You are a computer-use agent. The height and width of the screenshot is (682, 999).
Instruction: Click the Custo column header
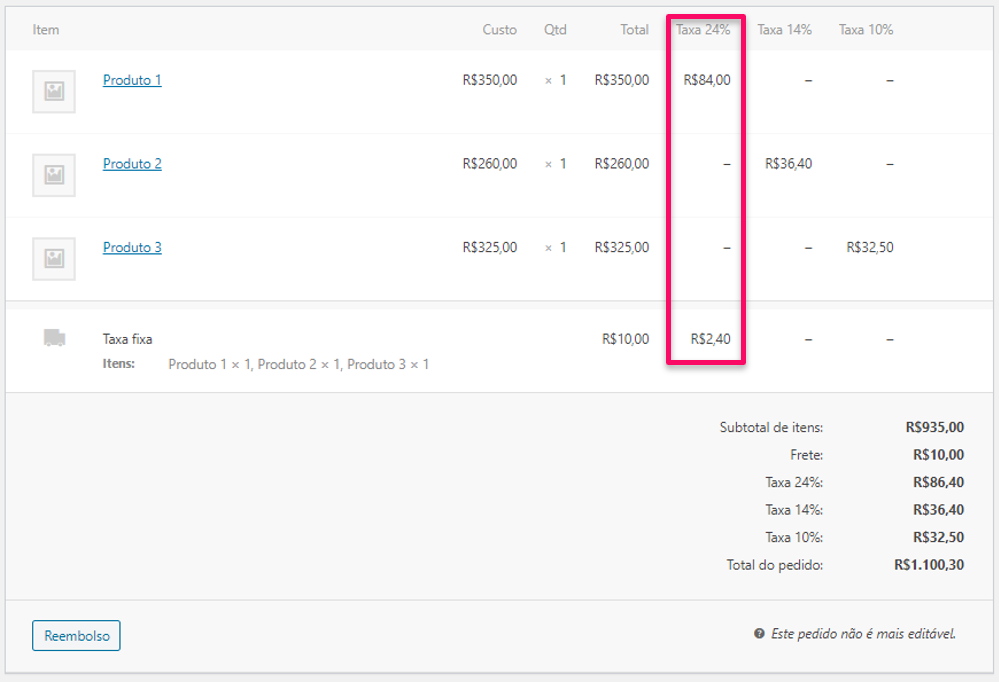pos(500,29)
